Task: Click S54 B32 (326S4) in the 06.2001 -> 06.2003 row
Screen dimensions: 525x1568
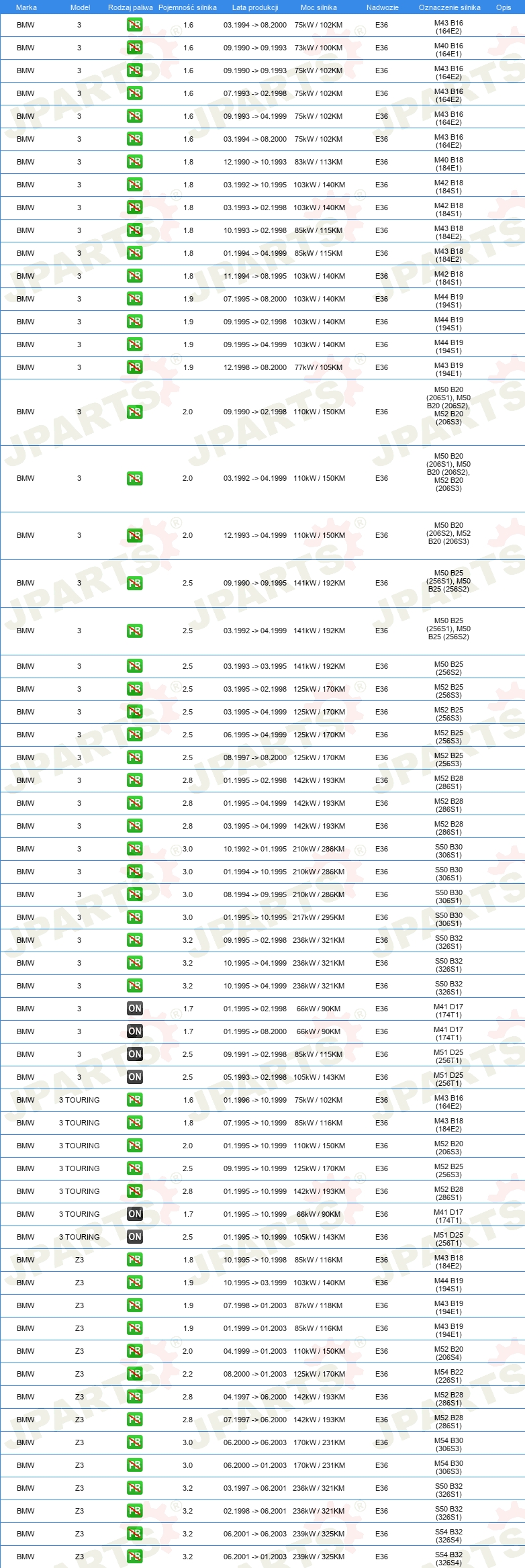Action: pos(448,1536)
